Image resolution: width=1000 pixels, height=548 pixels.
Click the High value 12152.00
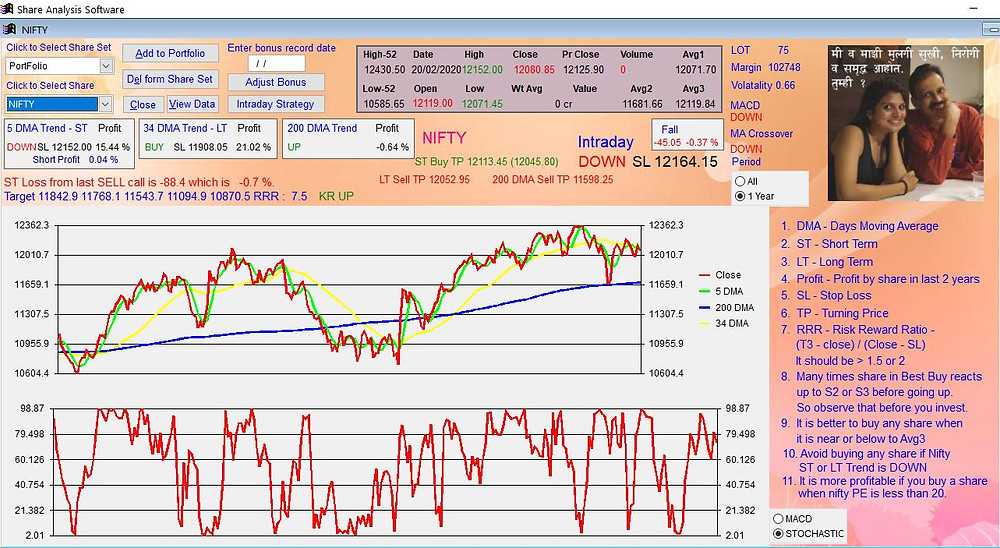483,70
